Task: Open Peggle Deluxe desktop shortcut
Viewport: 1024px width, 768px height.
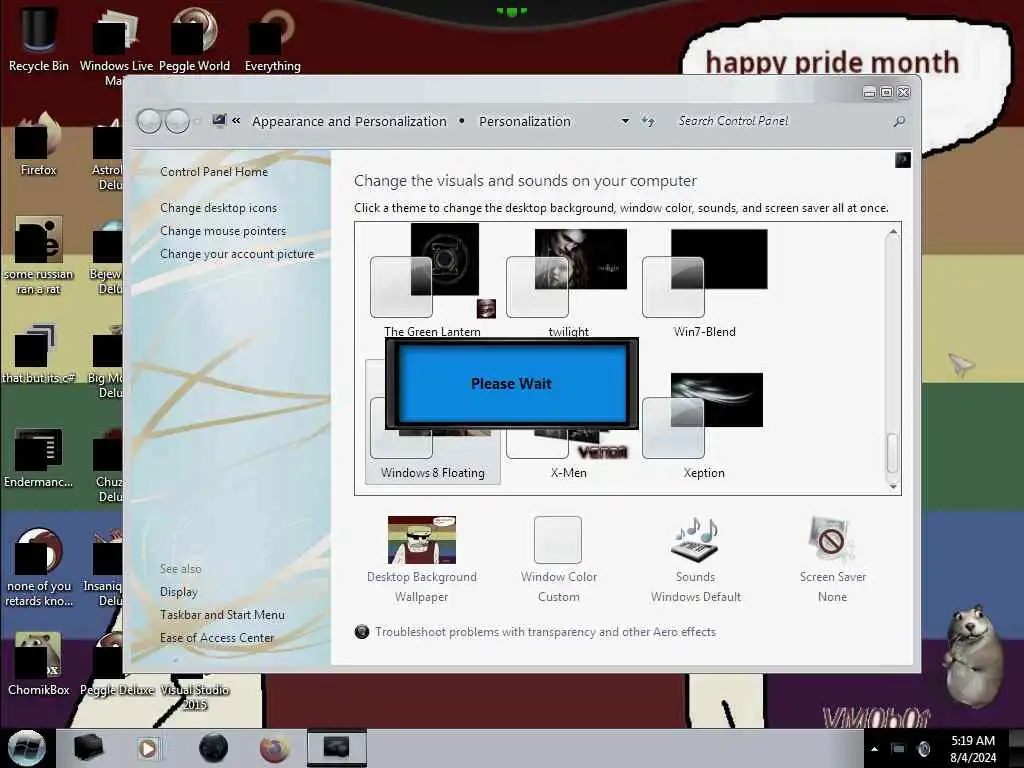Action: coord(116,664)
